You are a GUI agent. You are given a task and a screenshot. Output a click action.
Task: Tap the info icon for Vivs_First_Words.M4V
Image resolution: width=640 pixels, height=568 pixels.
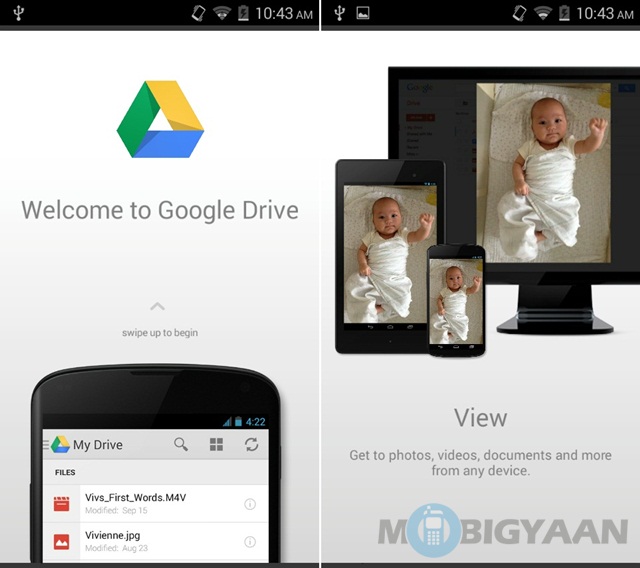point(250,504)
